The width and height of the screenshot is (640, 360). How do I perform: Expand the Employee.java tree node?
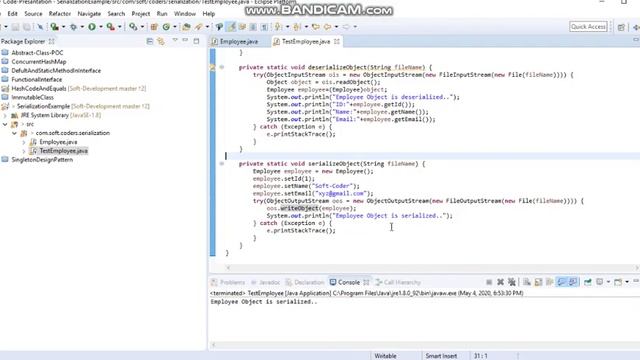[x=23, y=142]
